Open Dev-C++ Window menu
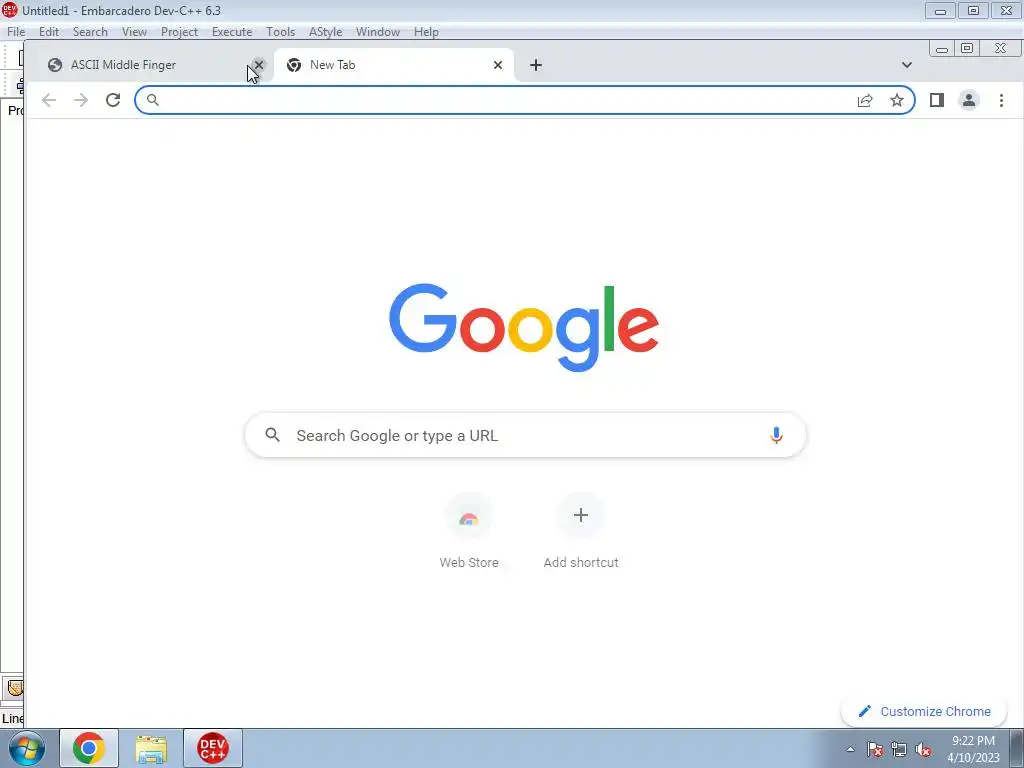This screenshot has width=1024, height=768. (x=377, y=31)
